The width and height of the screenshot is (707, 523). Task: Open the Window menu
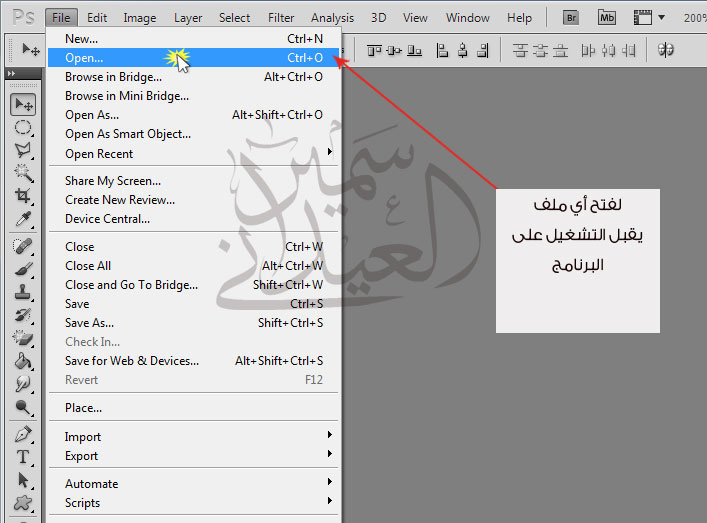468,18
